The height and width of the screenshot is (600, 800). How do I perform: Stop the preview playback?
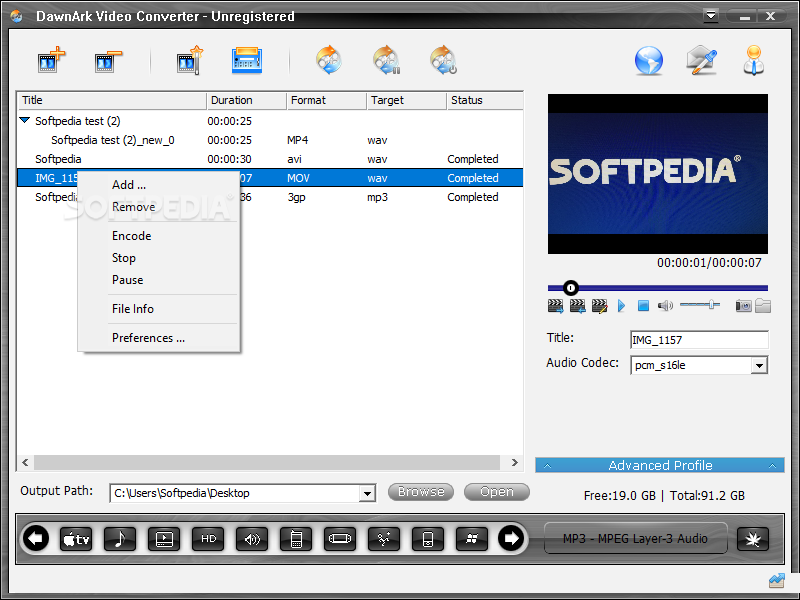[x=643, y=306]
